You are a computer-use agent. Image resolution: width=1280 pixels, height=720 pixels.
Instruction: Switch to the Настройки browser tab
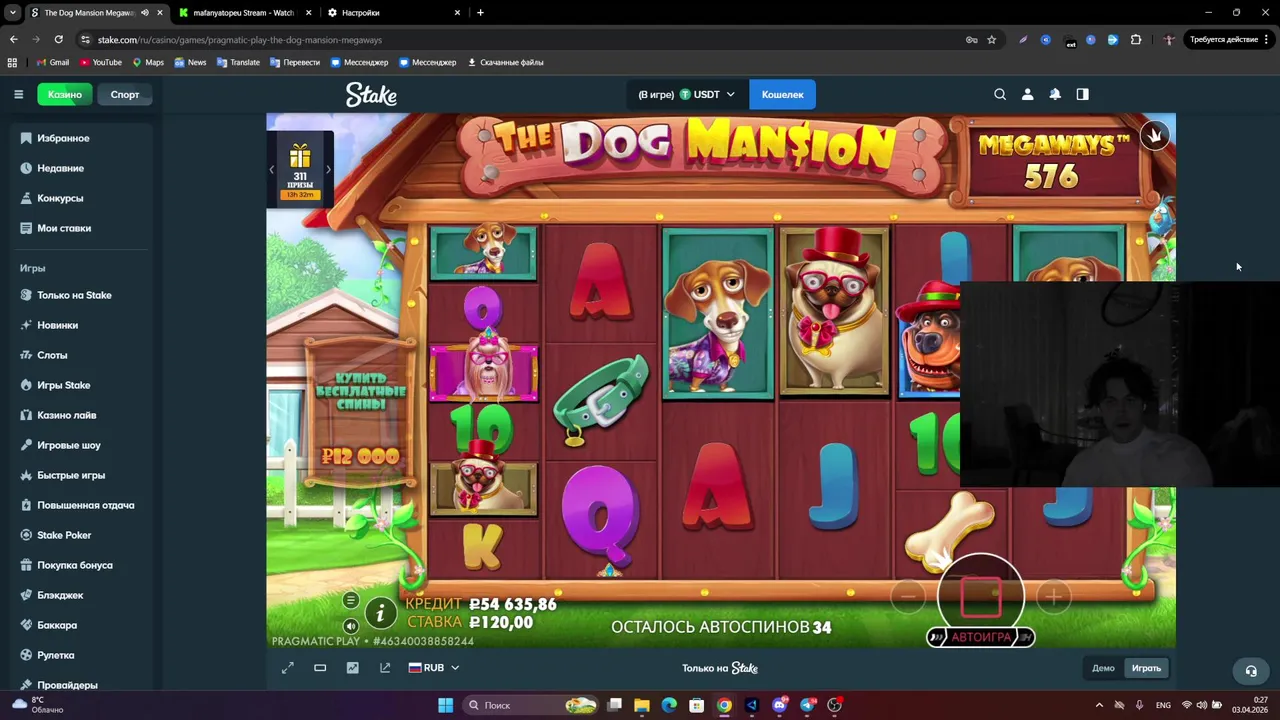(394, 13)
